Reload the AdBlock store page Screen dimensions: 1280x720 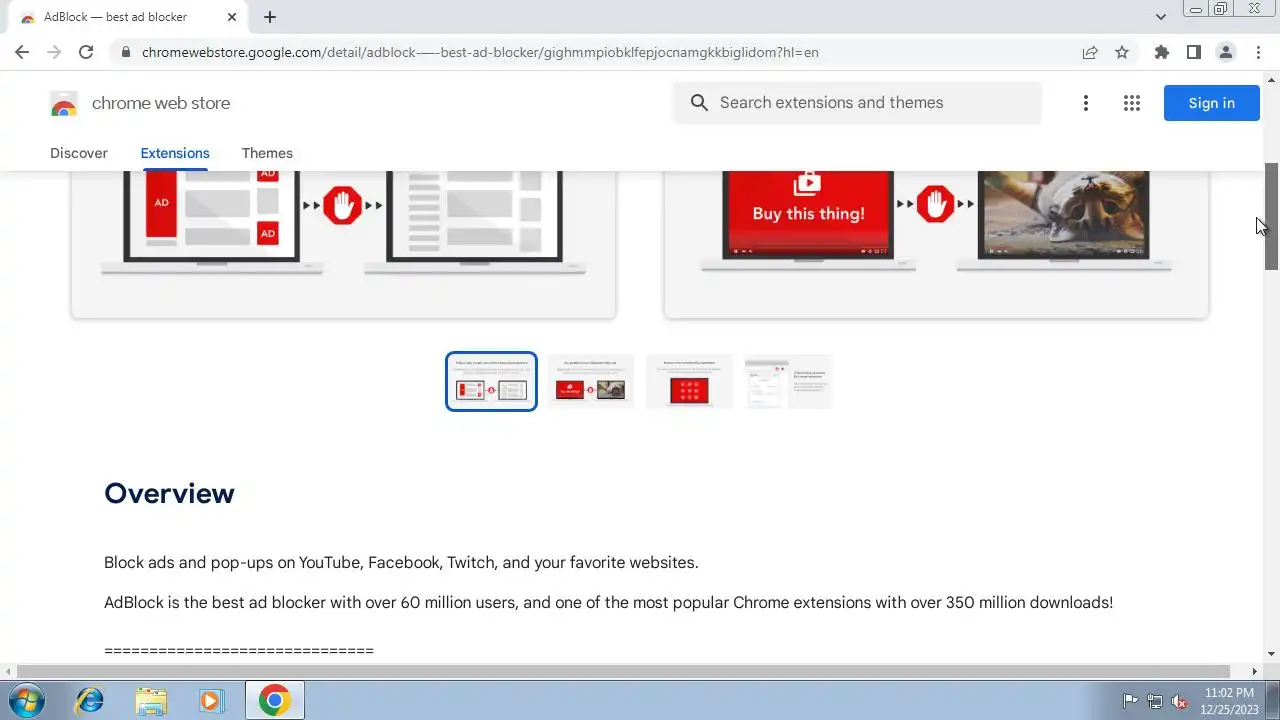point(86,52)
